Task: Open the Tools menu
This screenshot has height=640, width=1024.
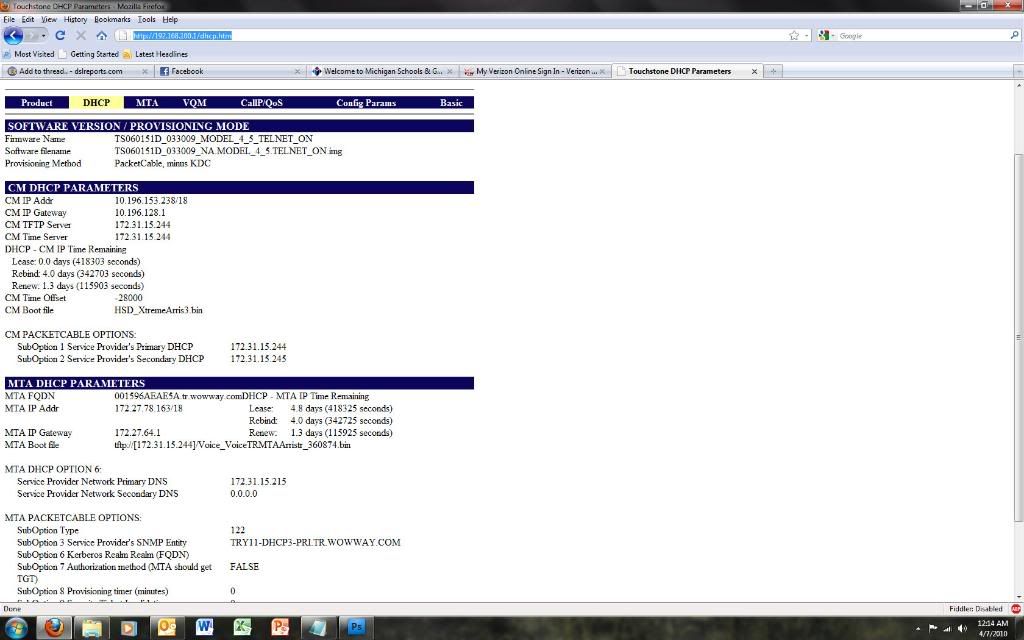Action: 146,20
